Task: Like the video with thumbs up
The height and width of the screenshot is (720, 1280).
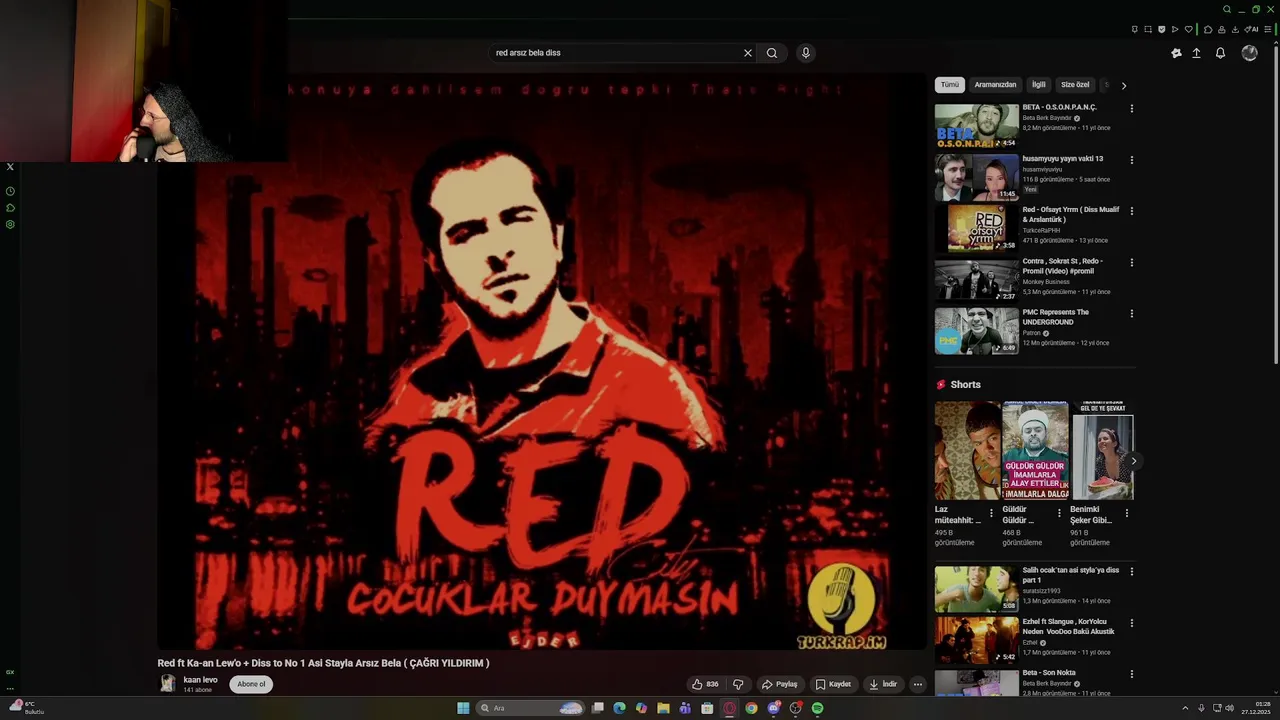Action: pos(705,684)
